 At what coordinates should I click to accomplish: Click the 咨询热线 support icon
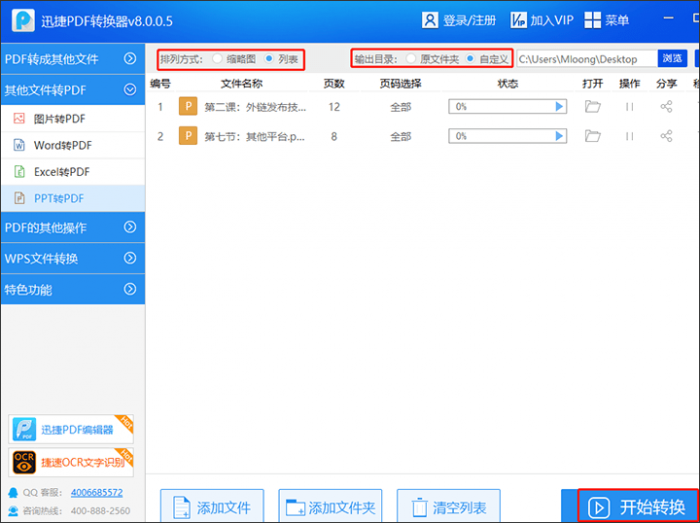pyautogui.click(x=14, y=511)
